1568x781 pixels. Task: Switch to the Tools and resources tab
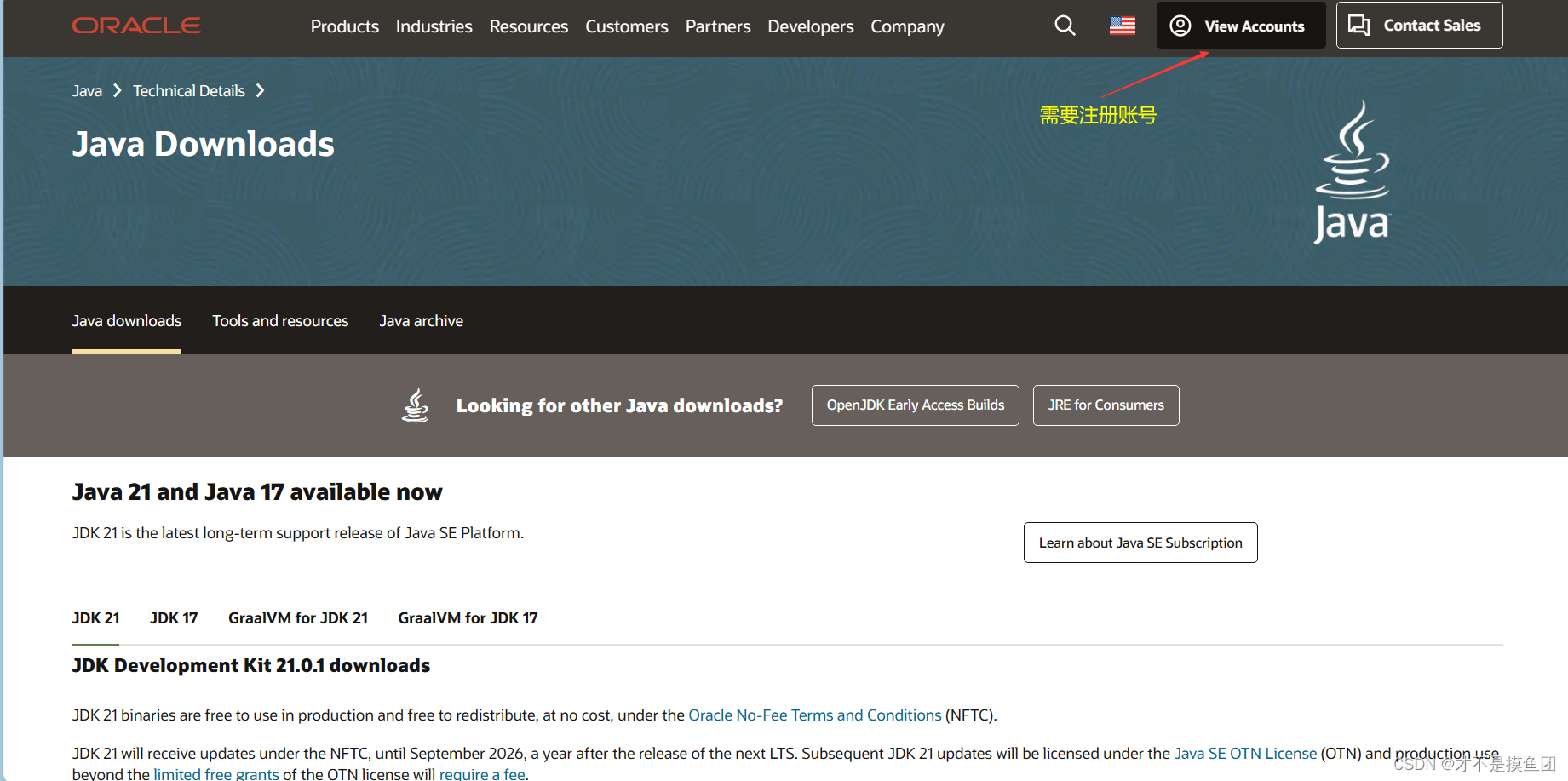coord(279,320)
